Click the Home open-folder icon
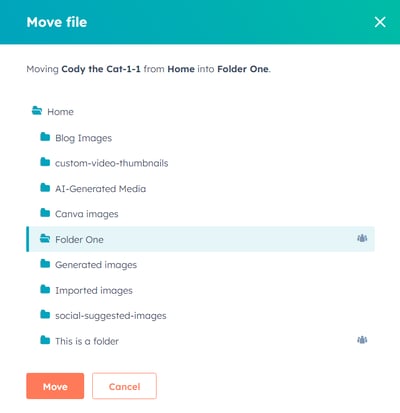 click(x=37, y=111)
